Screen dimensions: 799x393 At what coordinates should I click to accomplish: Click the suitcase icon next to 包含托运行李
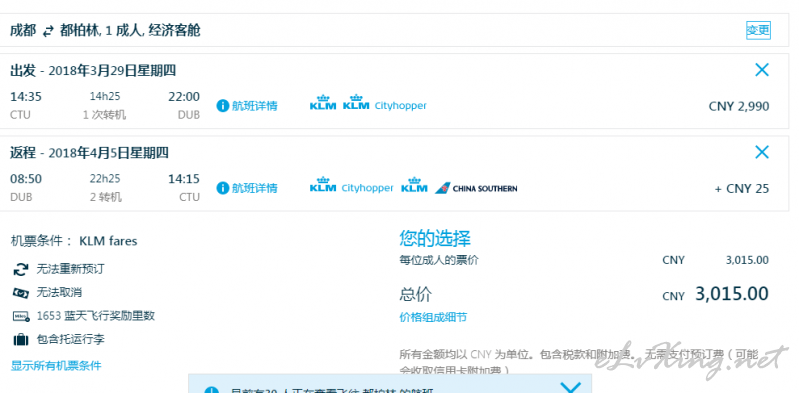click(x=21, y=339)
